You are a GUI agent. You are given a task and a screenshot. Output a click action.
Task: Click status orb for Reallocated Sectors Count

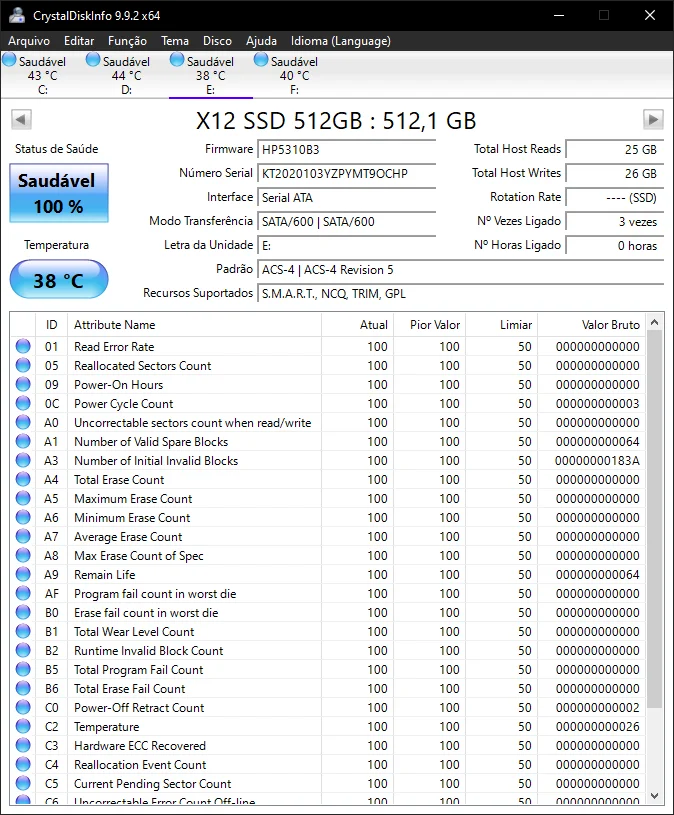tap(23, 365)
